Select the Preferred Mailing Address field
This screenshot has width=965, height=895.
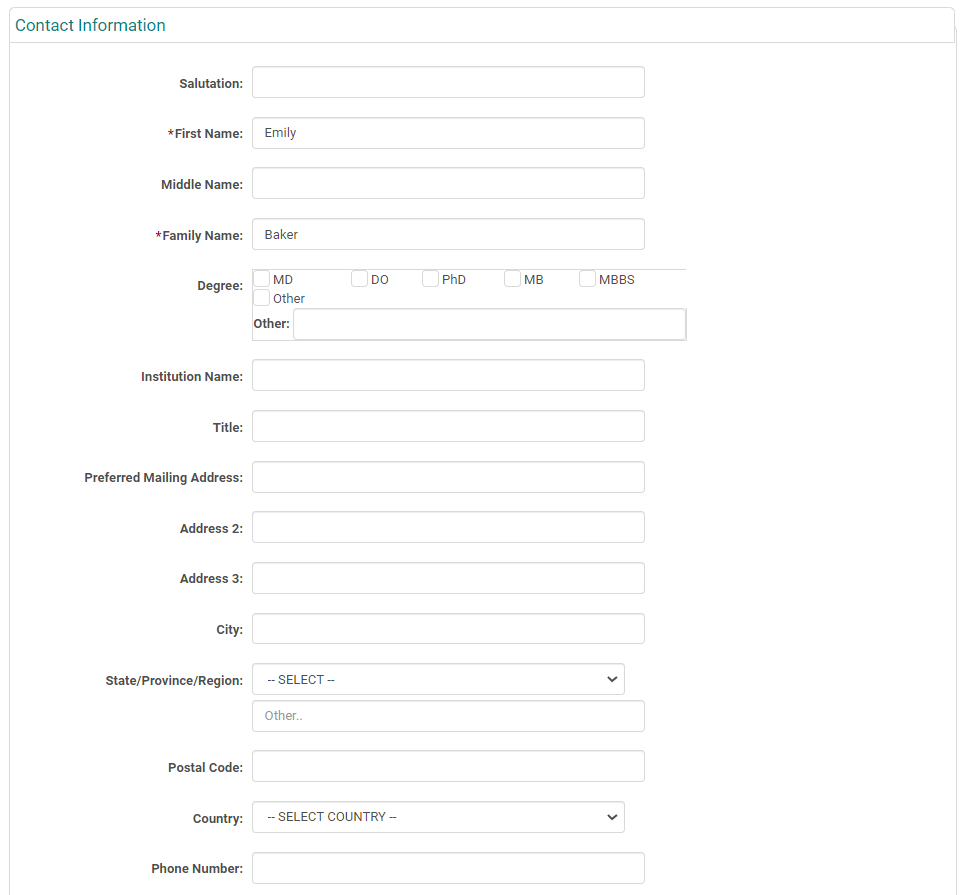click(448, 478)
